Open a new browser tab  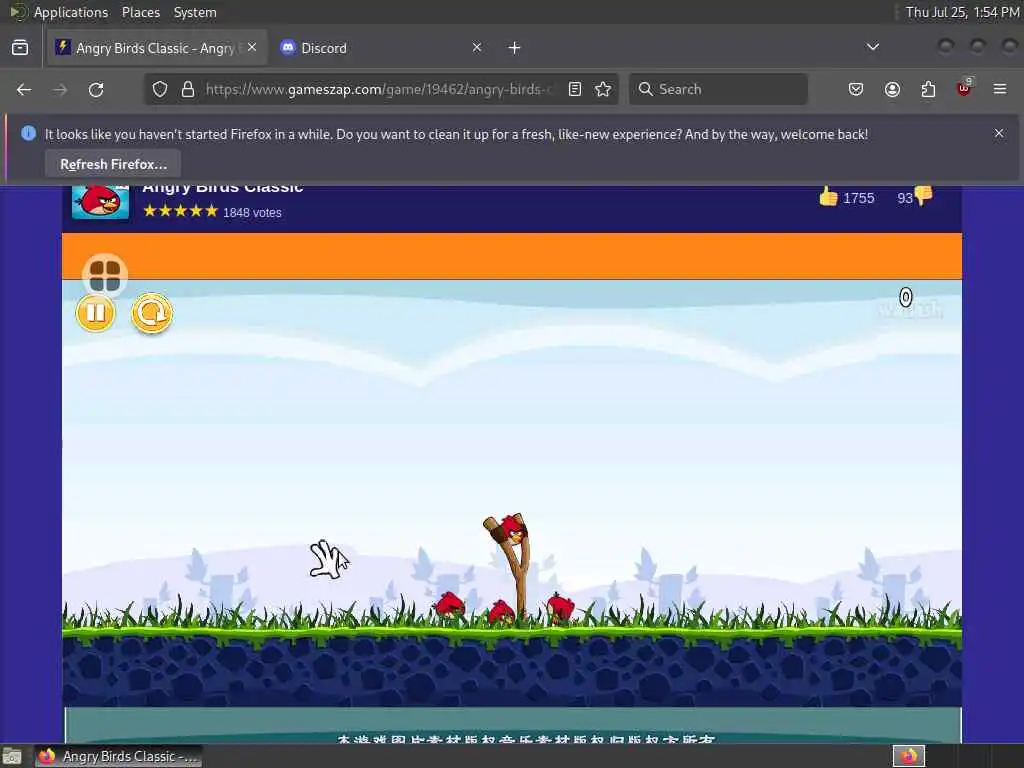[x=515, y=48]
